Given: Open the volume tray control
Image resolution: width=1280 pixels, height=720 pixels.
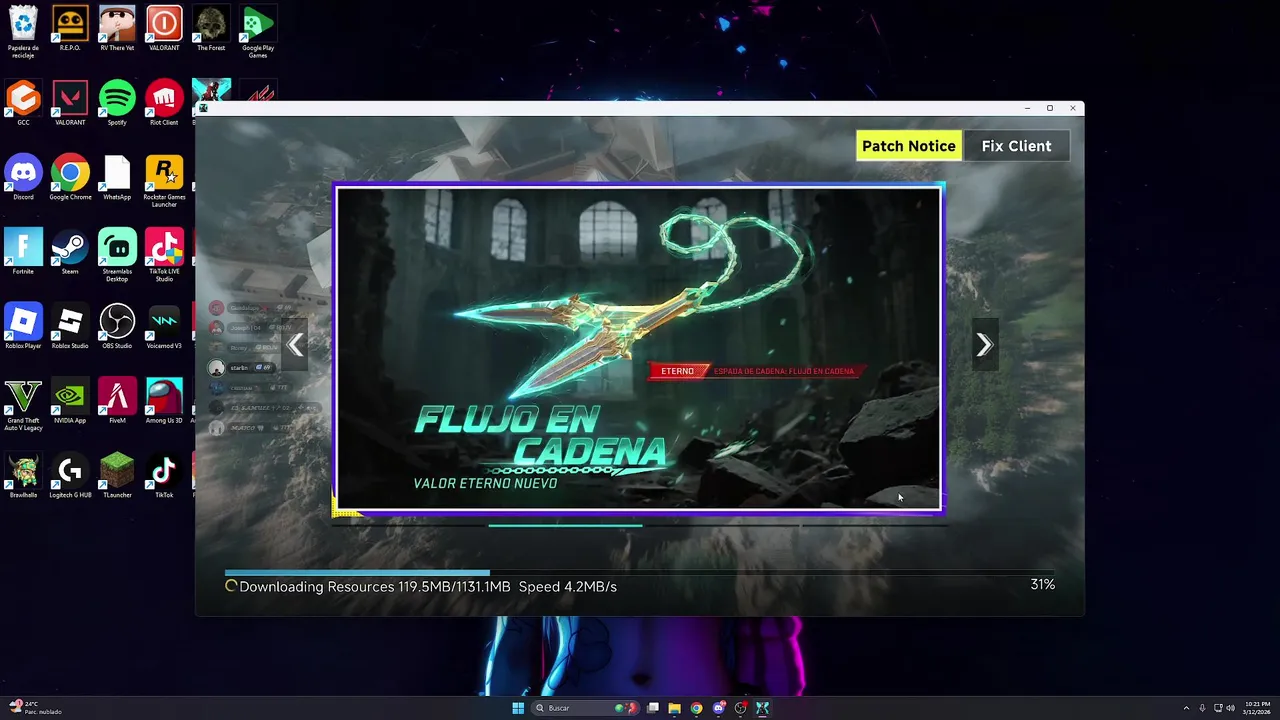Looking at the screenshot, I should [x=1230, y=708].
